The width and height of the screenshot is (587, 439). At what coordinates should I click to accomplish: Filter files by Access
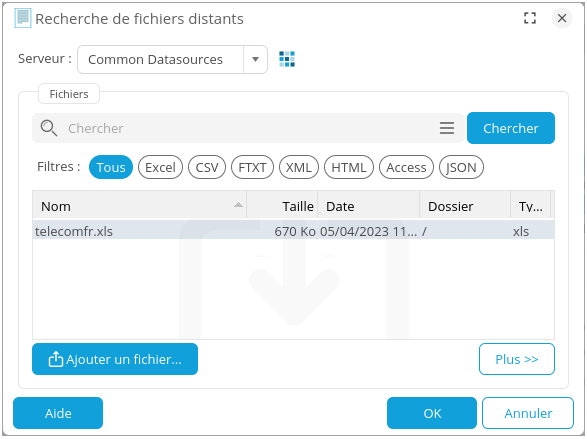(406, 167)
